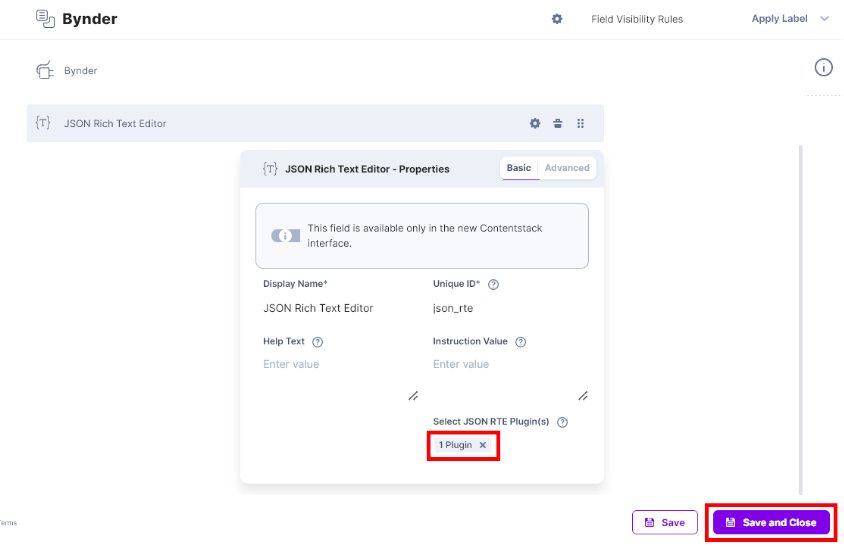Expand the Apply Label dropdown
Viewport: 844px width, 549px height.
point(790,19)
